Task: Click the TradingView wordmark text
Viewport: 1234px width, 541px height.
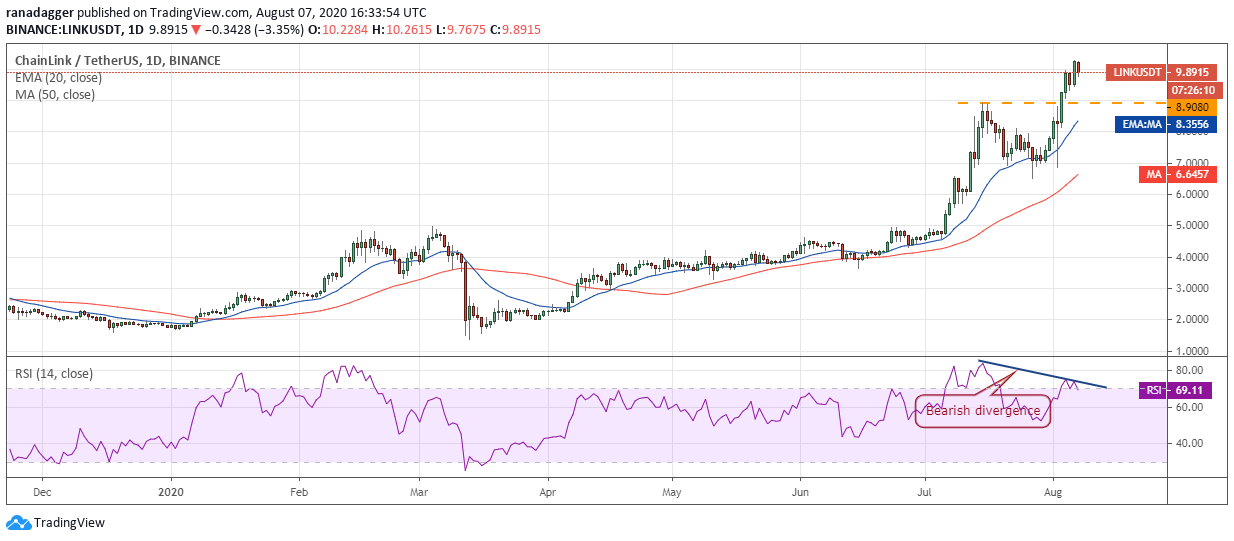Action: point(69,523)
